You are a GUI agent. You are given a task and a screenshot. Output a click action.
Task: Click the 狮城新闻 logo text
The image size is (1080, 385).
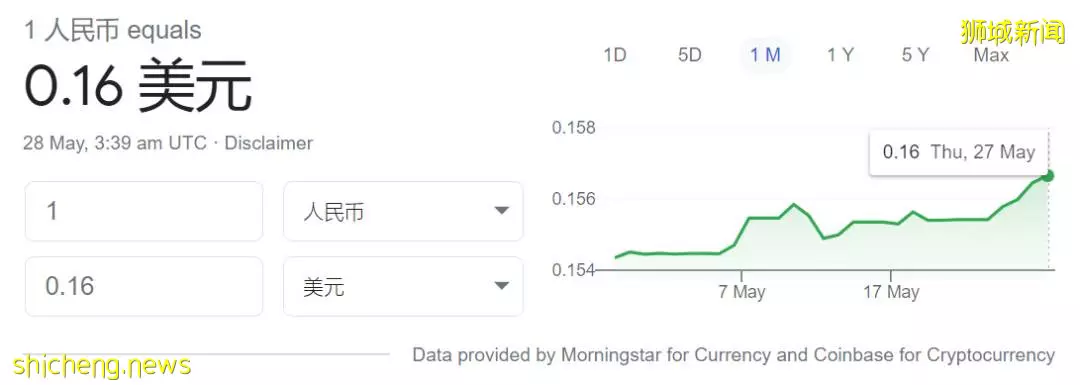[1012, 32]
